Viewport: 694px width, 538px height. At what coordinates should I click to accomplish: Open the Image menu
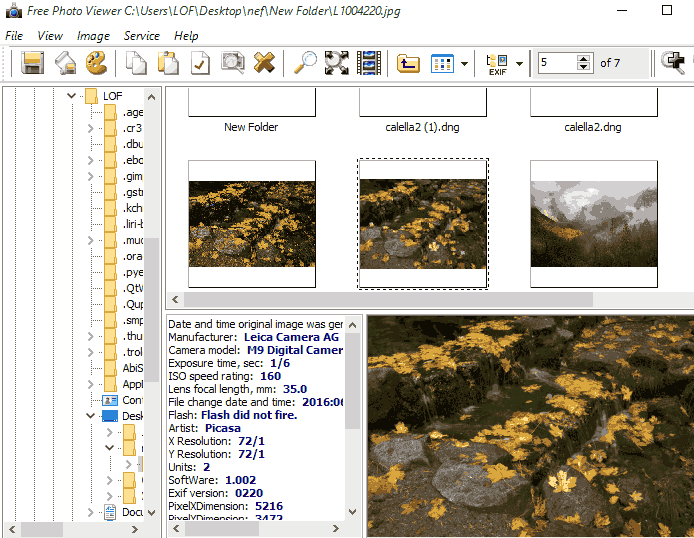pos(93,36)
